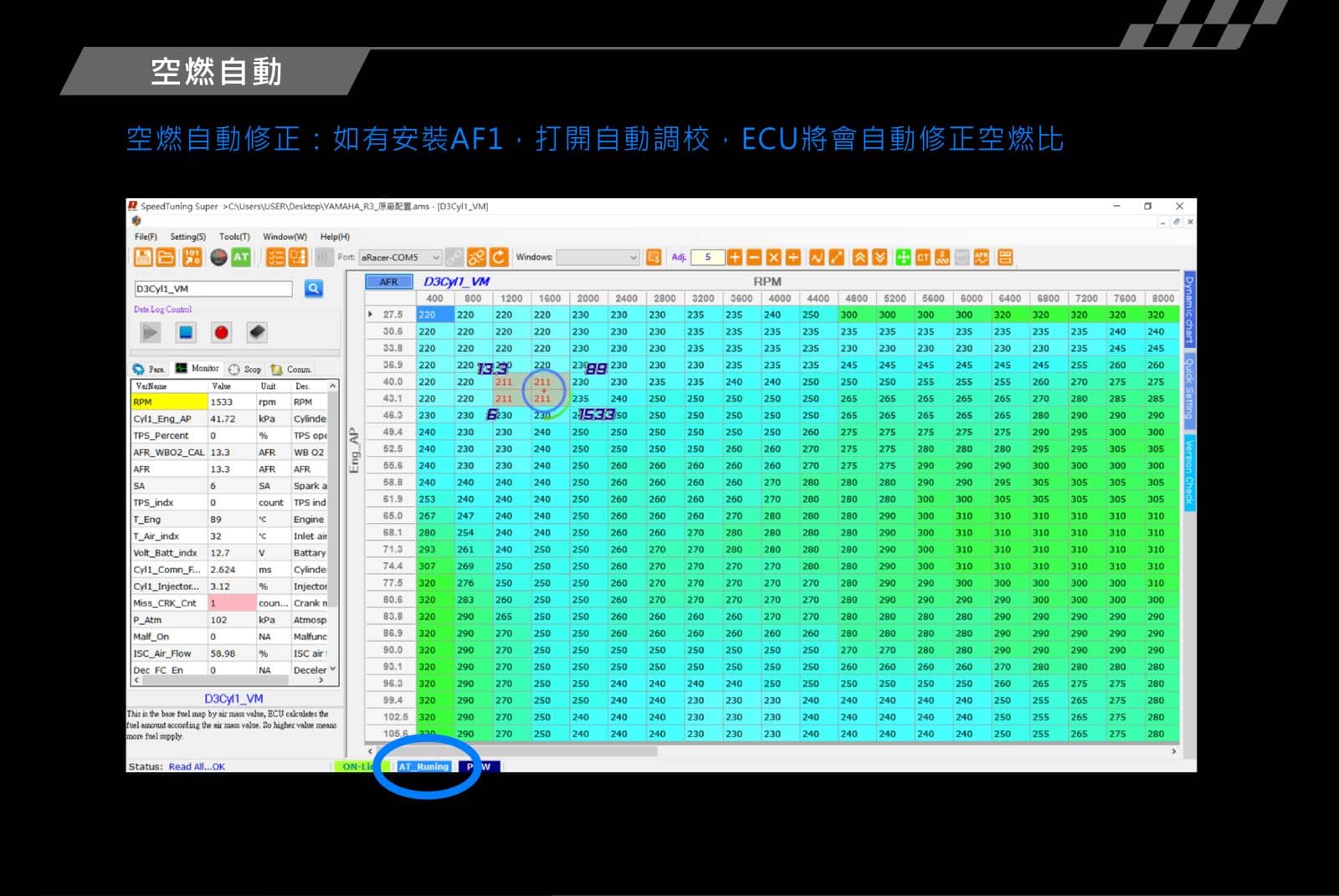This screenshot has width=1339, height=896.
Task: Click the Save file toolbar icon
Action: coord(143,258)
